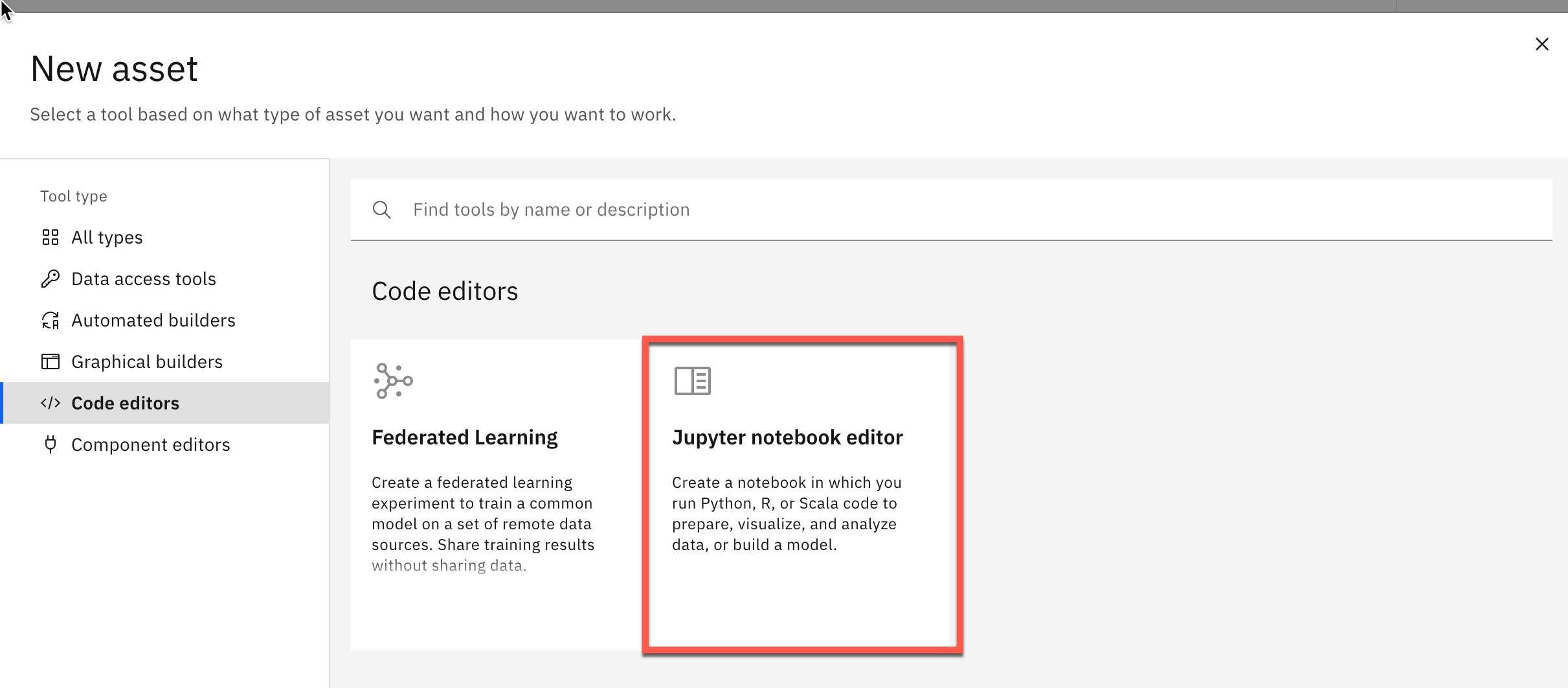1568x688 pixels.
Task: Open the All types tool list
Action: pos(107,237)
